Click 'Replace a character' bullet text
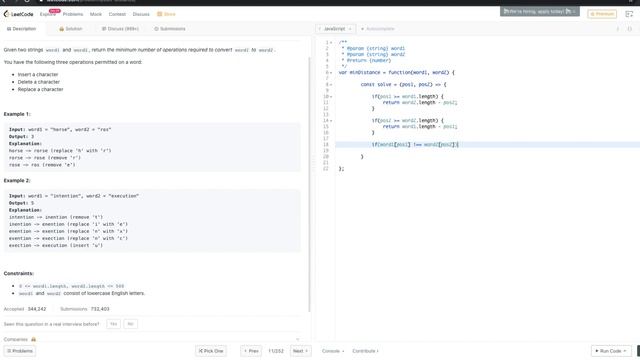Image resolution: width=640 pixels, height=360 pixels. pyautogui.click(x=40, y=89)
